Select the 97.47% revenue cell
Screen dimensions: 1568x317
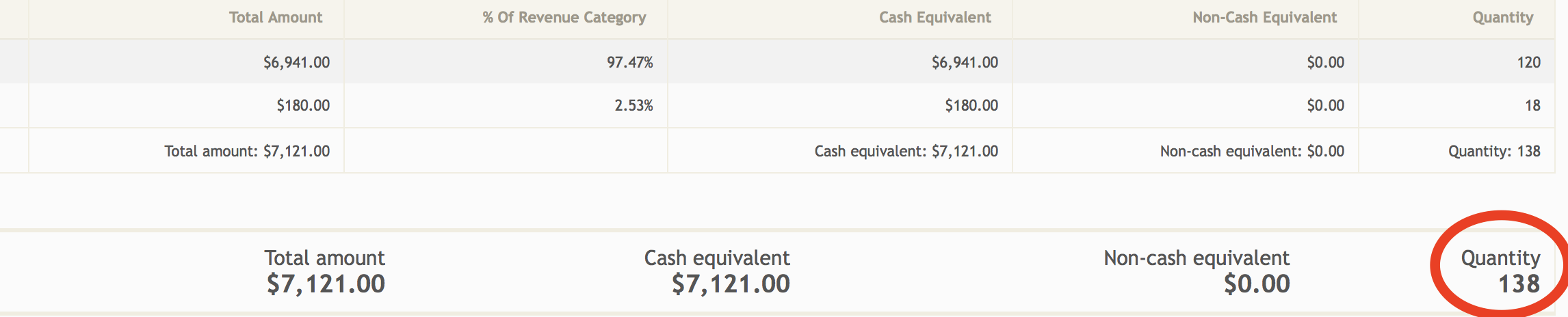click(x=506, y=62)
